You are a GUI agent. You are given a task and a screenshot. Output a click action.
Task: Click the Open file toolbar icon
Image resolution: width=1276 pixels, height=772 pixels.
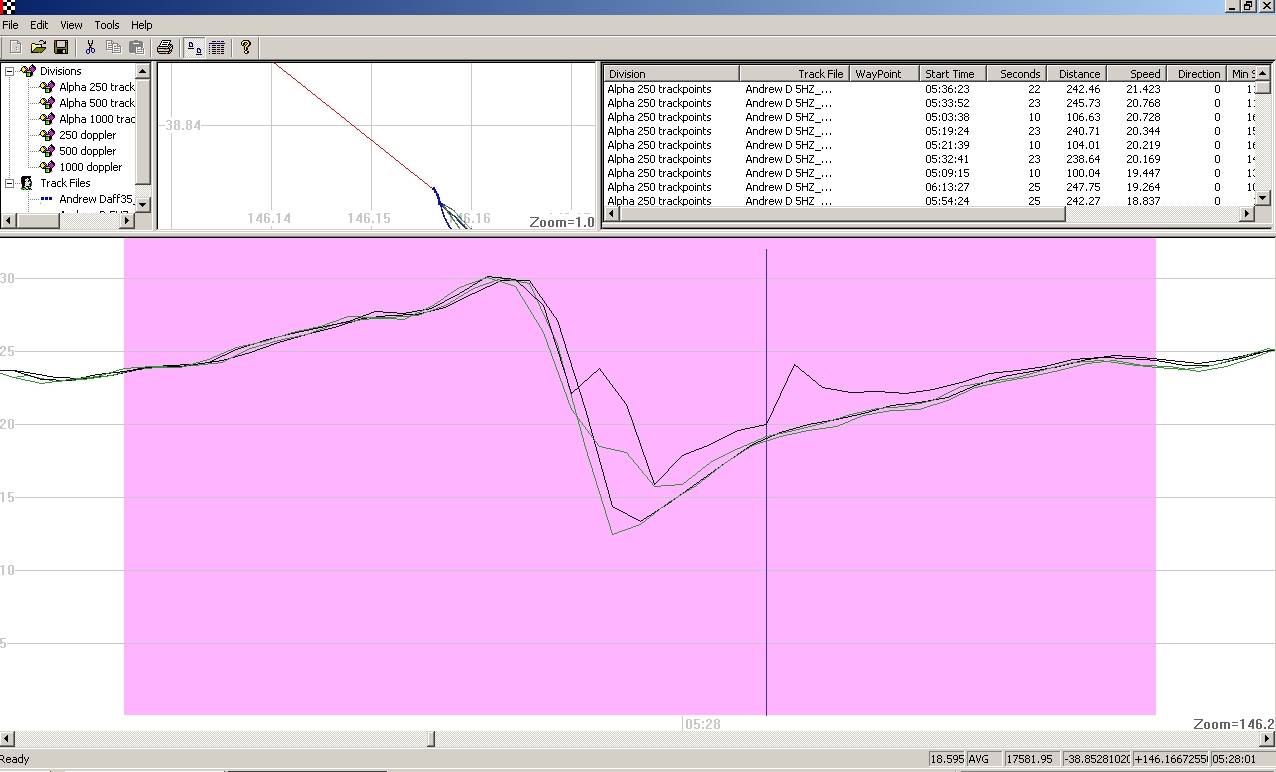38,47
